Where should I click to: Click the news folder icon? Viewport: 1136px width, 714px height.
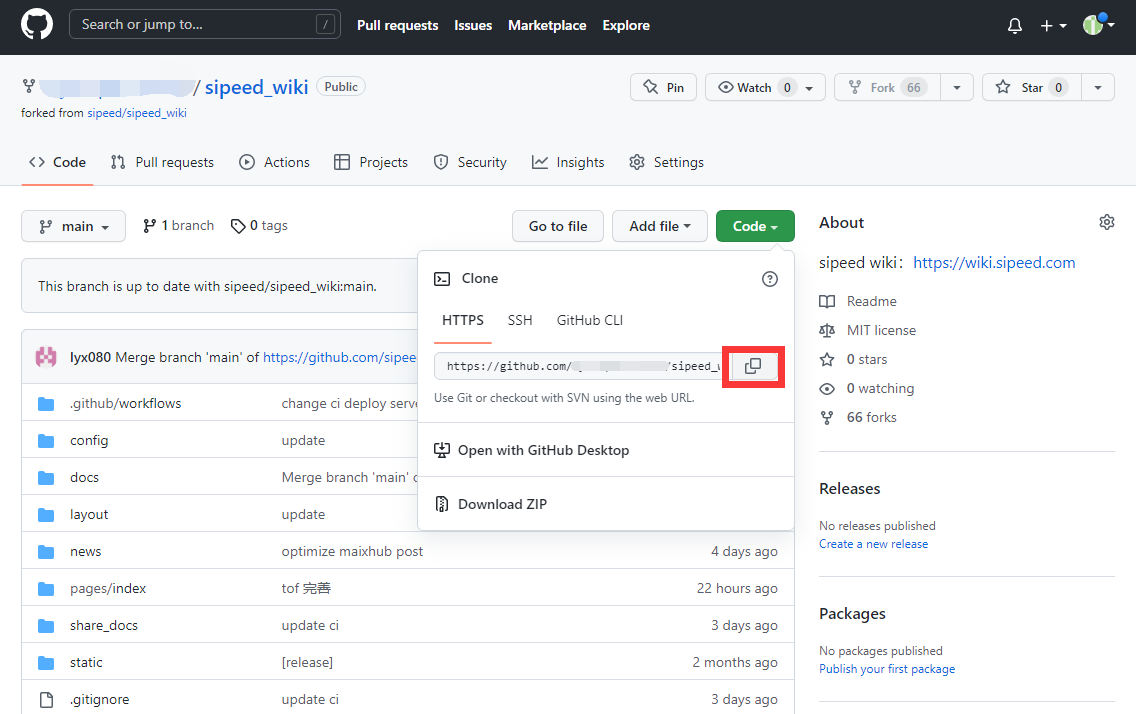point(46,552)
